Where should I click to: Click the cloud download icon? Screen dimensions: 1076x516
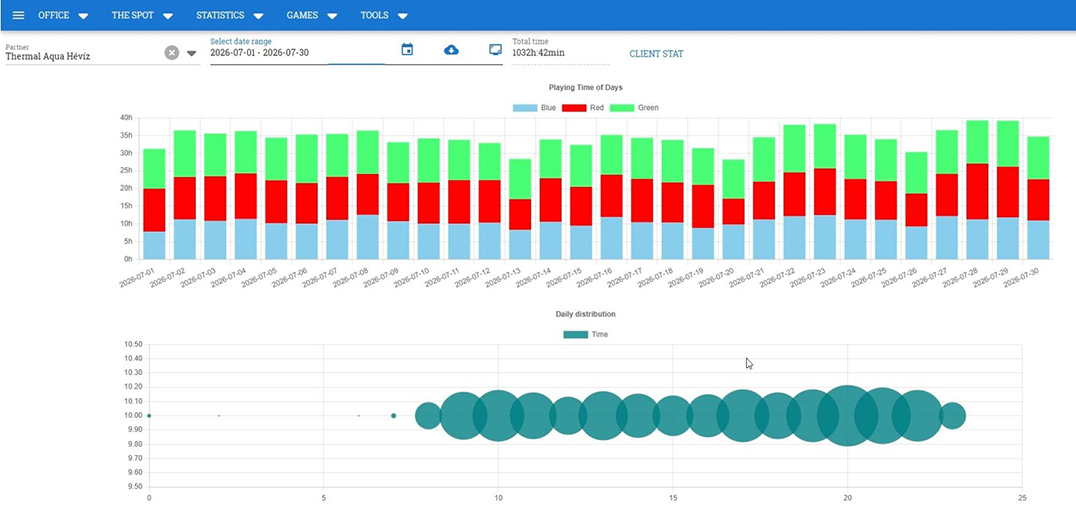(x=451, y=49)
